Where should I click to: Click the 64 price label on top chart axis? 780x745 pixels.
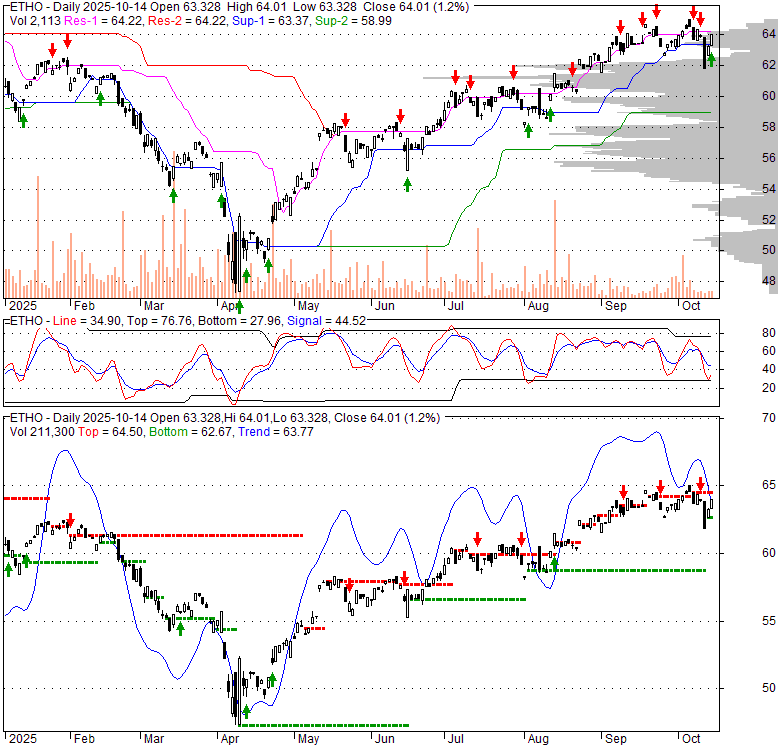click(769, 34)
